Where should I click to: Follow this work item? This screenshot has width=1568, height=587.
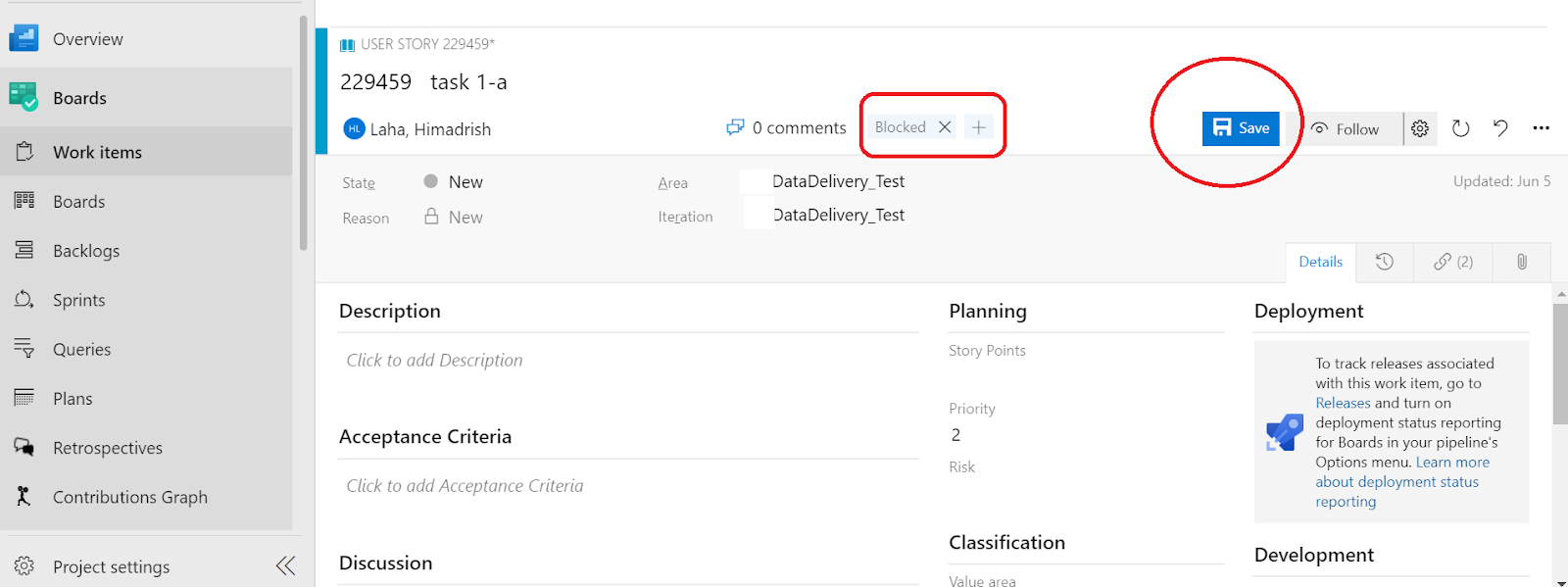[1345, 129]
